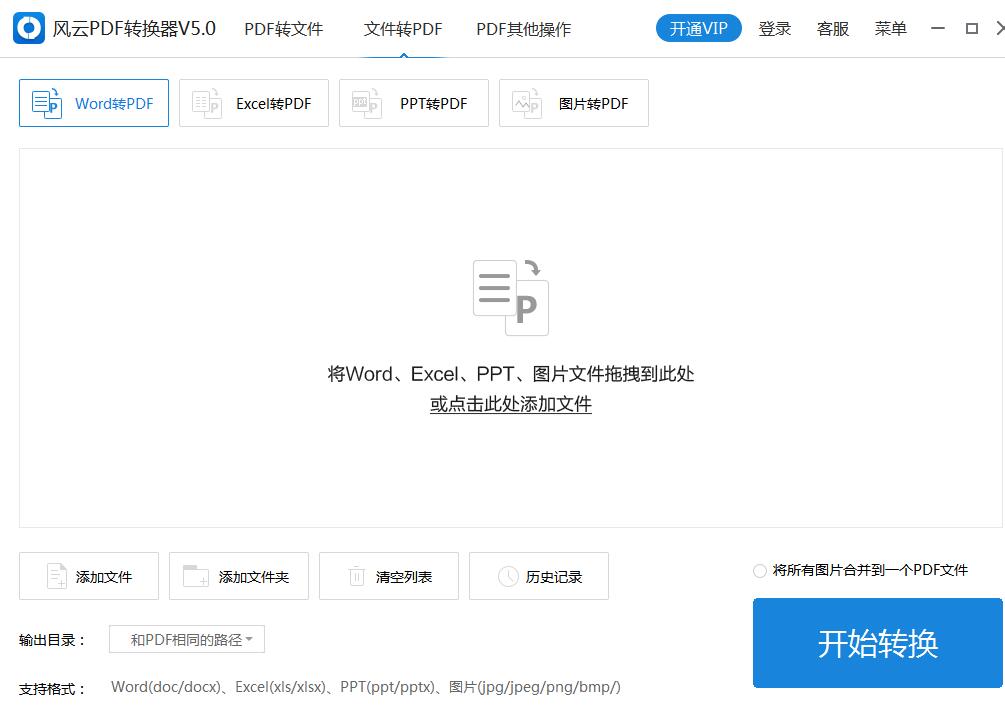Select the 图片转PDF conversion icon
The width and height of the screenshot is (1005, 708).
click(526, 102)
